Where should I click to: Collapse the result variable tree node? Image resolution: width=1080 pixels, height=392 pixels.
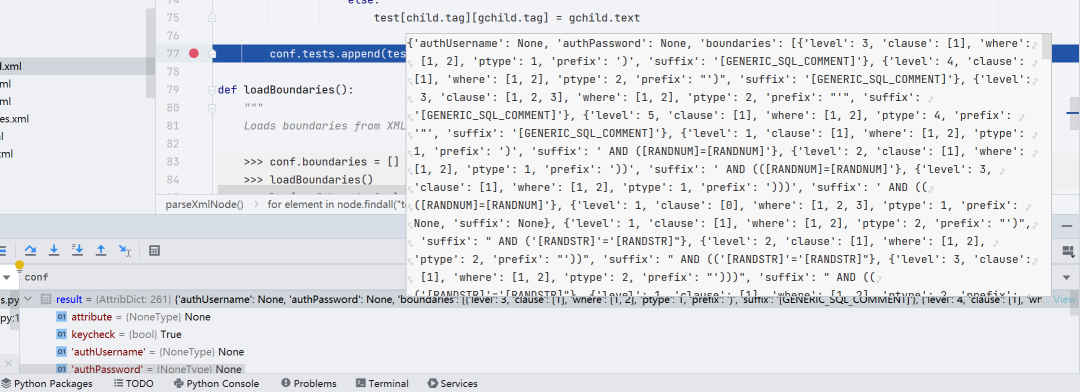[x=28, y=299]
